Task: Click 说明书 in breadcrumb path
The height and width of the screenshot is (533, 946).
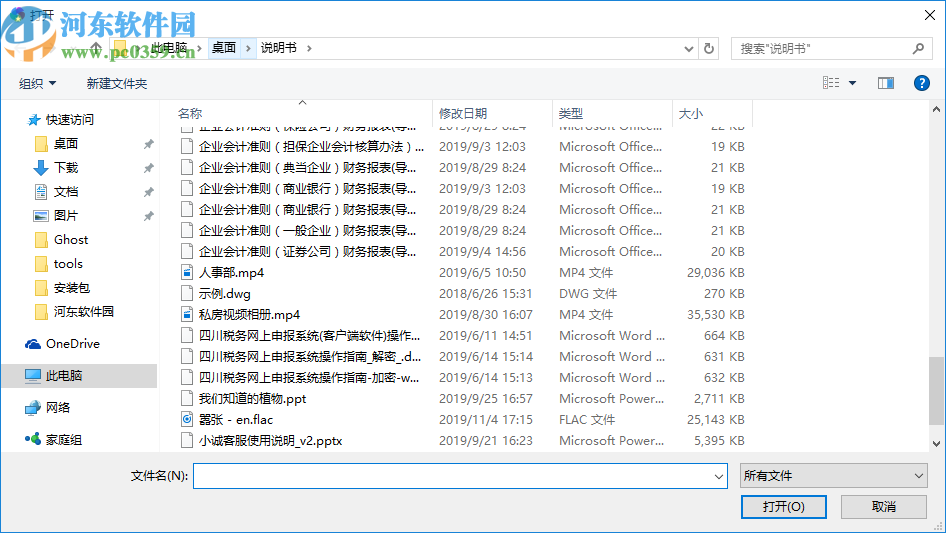Action: (x=278, y=48)
